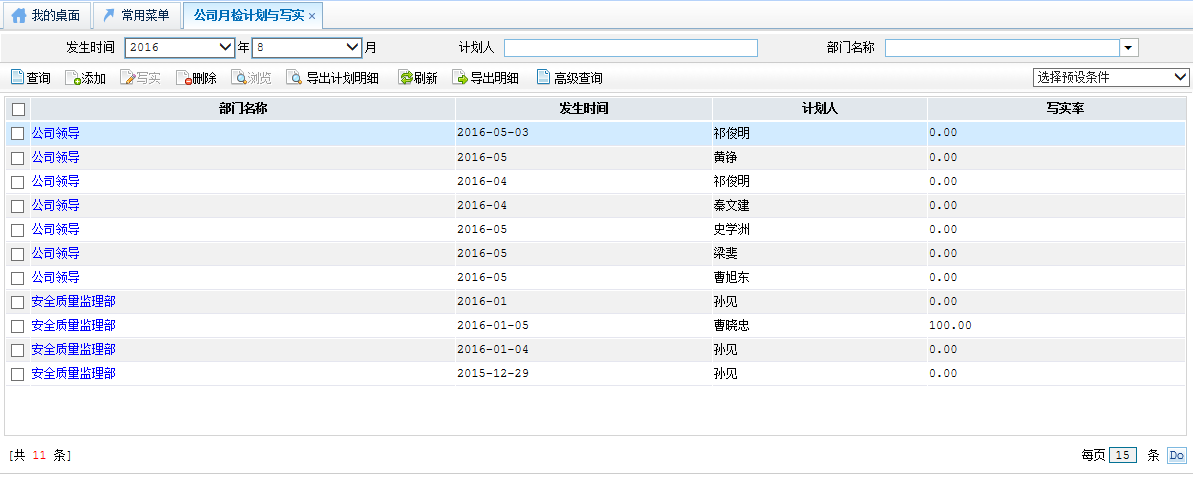Click the 导出明细 export detail icon
This screenshot has width=1193, height=477.
(x=460, y=78)
